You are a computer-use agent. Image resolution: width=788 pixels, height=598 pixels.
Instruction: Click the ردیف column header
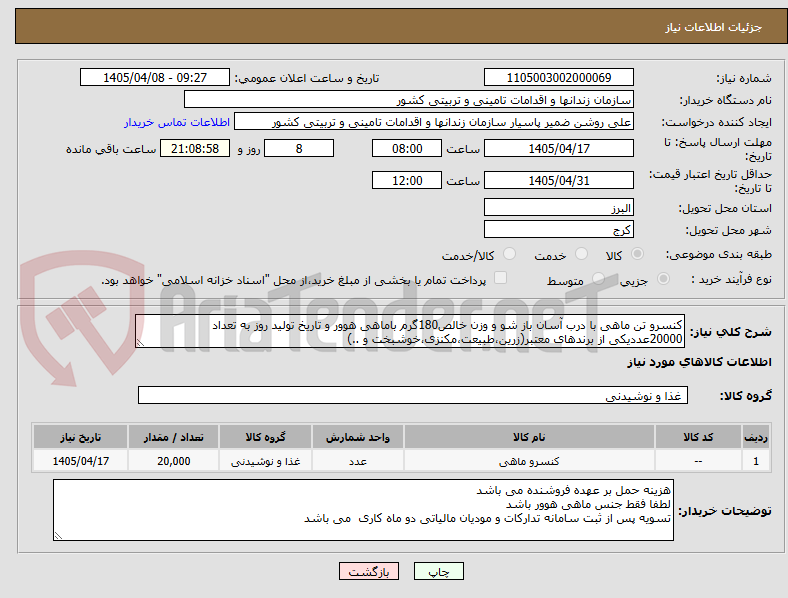click(x=756, y=437)
